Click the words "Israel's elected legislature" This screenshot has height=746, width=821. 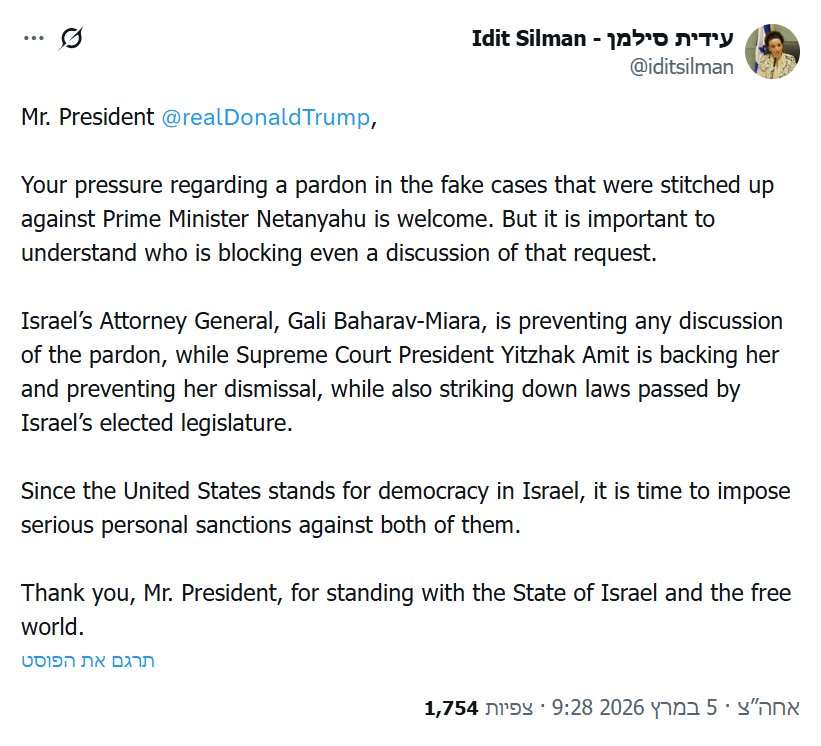pyautogui.click(x=156, y=422)
